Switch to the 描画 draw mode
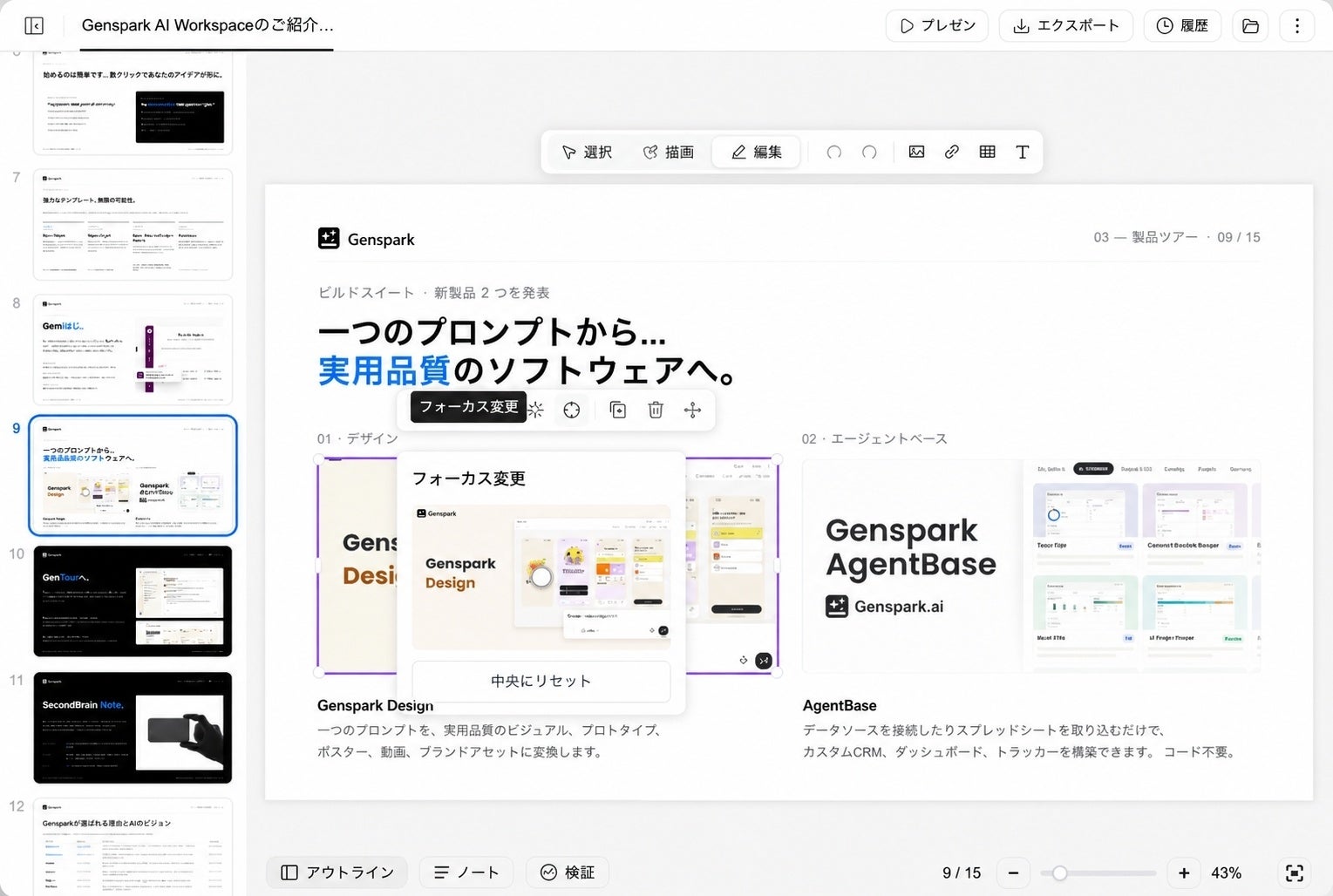Viewport: 1333px width, 896px height. click(669, 152)
